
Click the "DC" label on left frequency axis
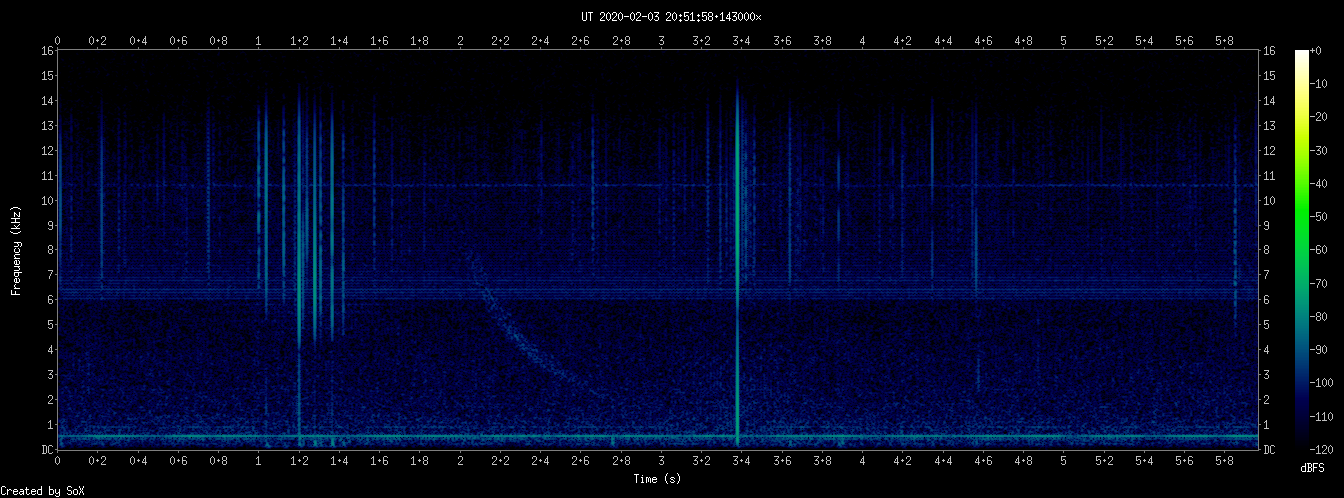(x=47, y=450)
